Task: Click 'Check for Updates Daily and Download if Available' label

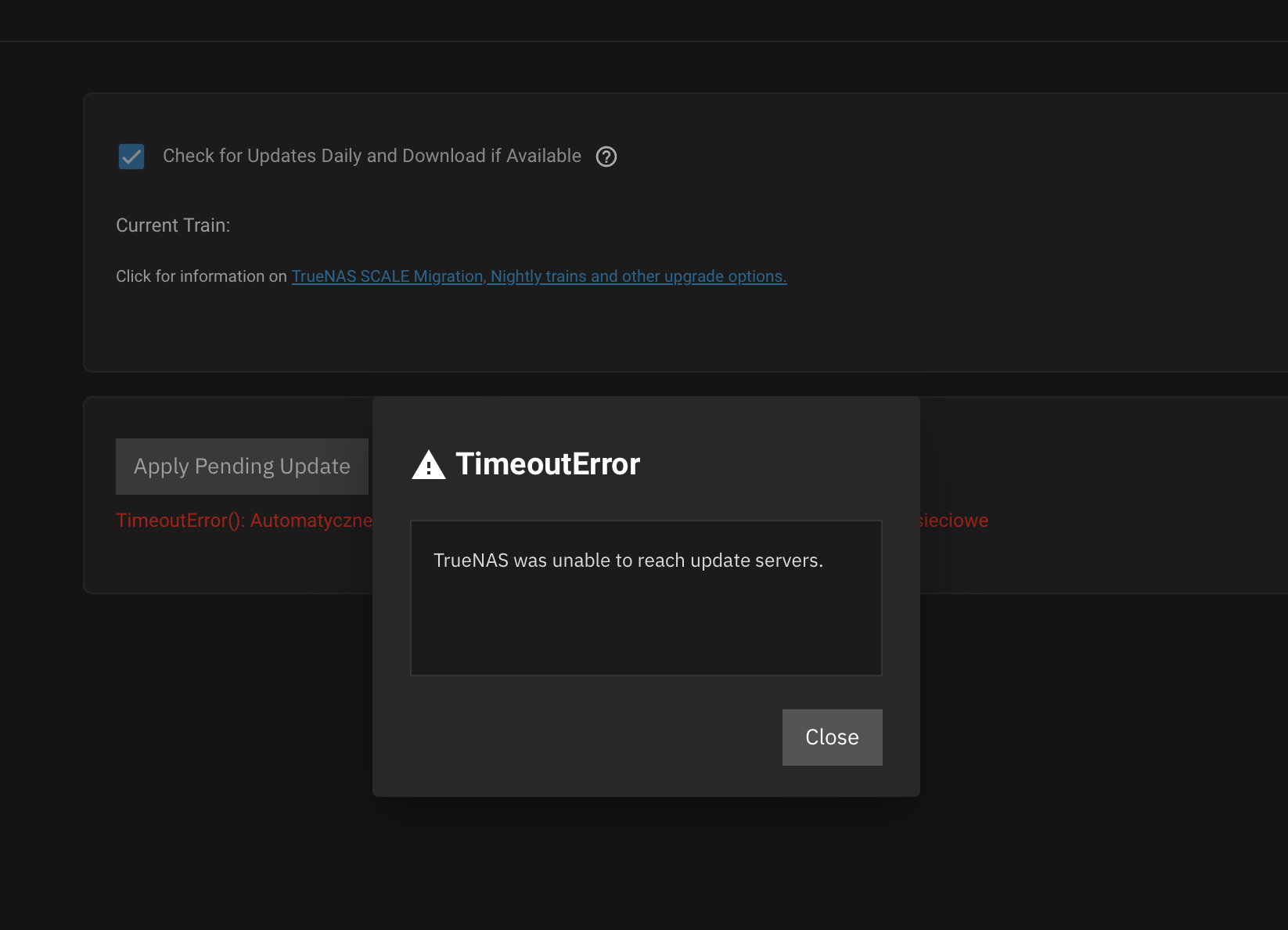Action: click(372, 156)
